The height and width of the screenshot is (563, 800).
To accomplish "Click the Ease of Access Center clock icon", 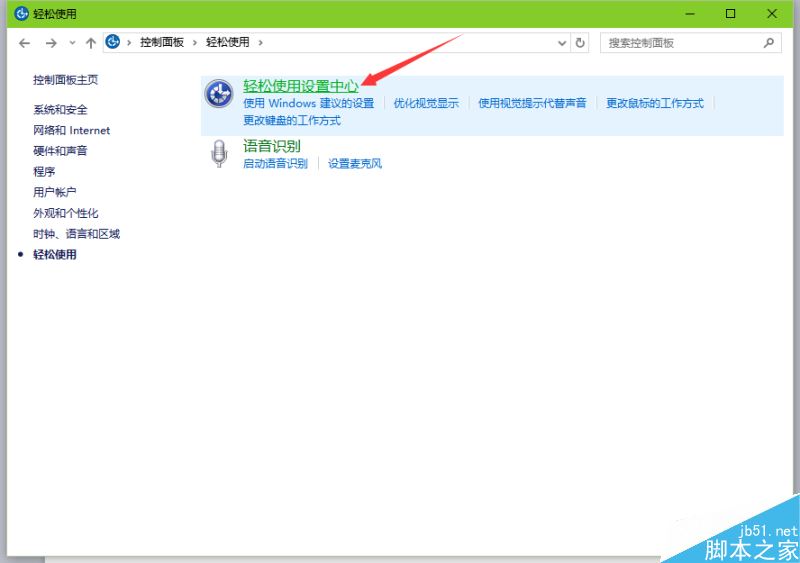I will (x=218, y=93).
